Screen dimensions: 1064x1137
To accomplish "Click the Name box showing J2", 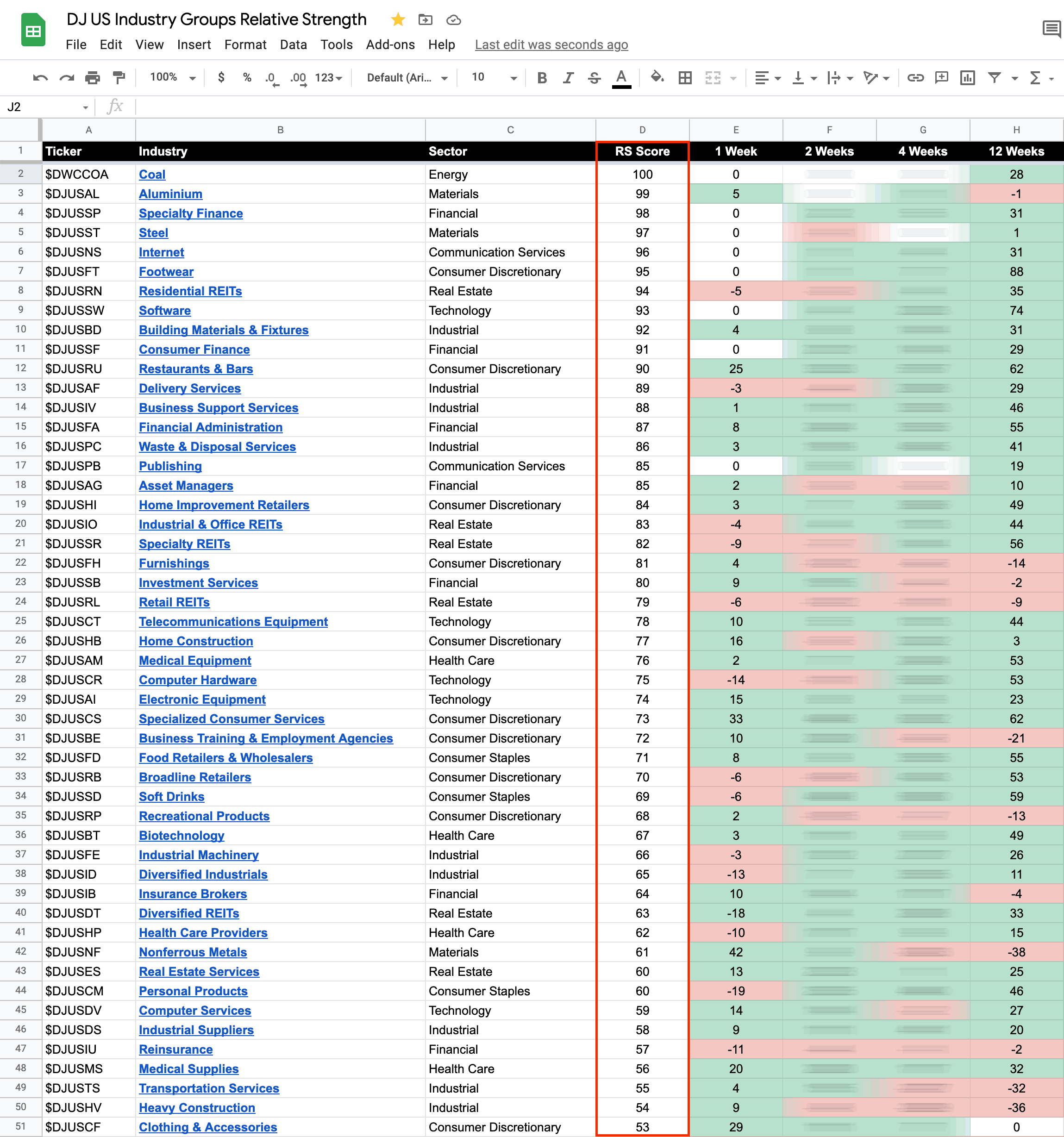I will tap(48, 107).
